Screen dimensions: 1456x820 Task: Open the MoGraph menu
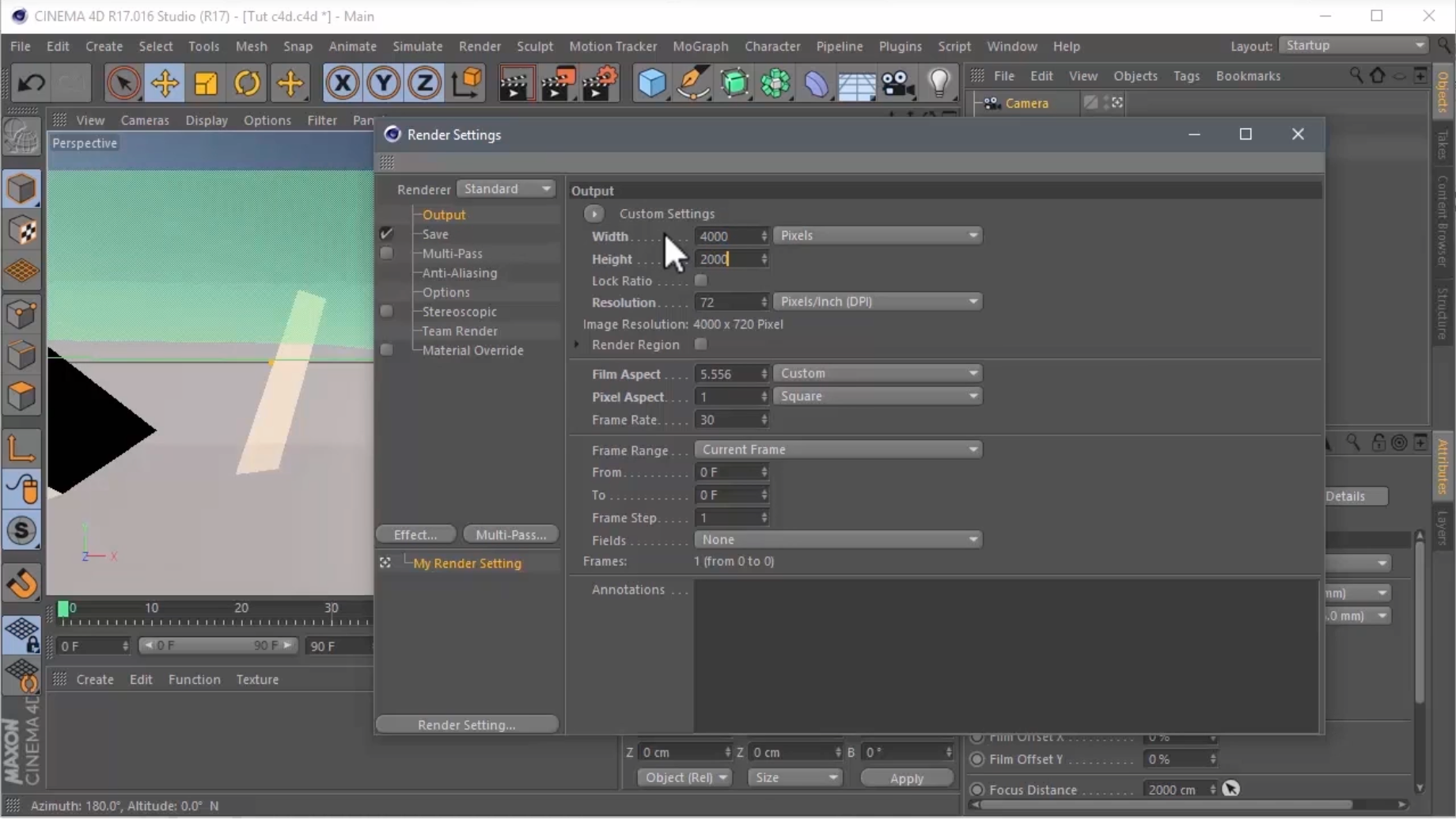(700, 47)
